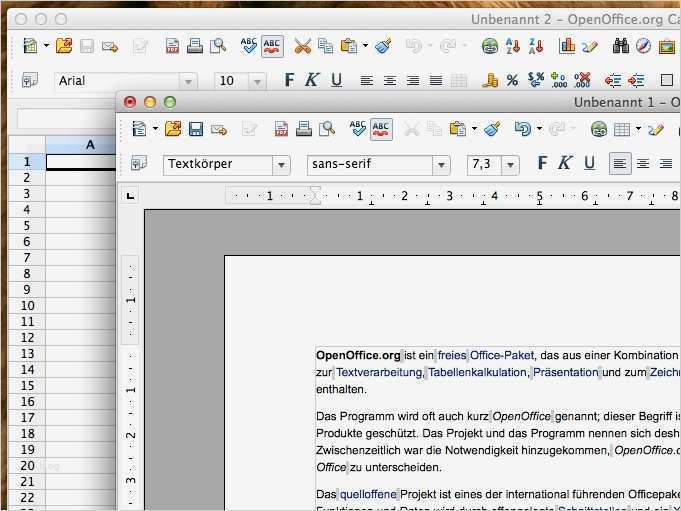
Task: Open Textkörper paragraph style dropdown
Action: coord(281,165)
